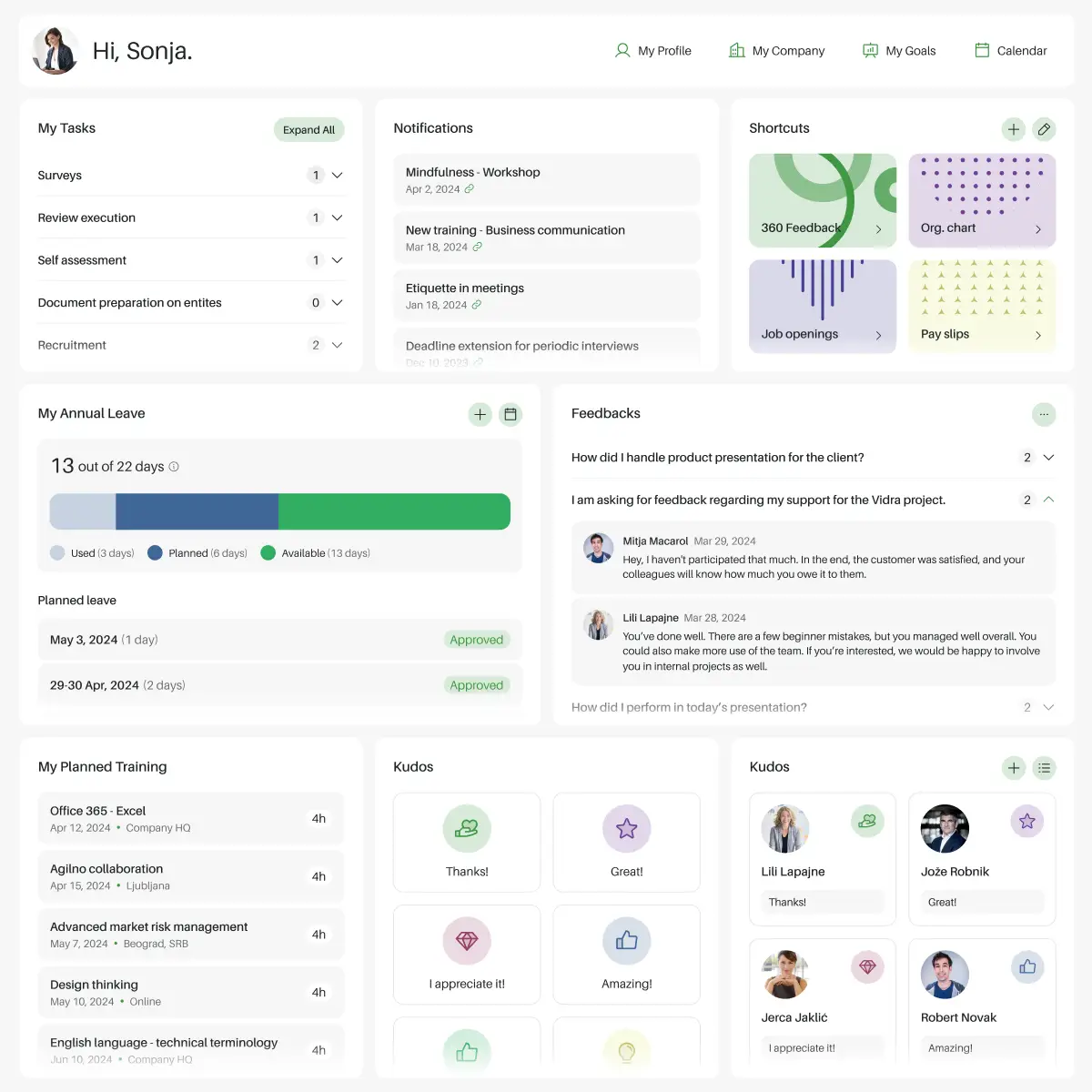Collapse the Vidra project feedback thread

1048,500
